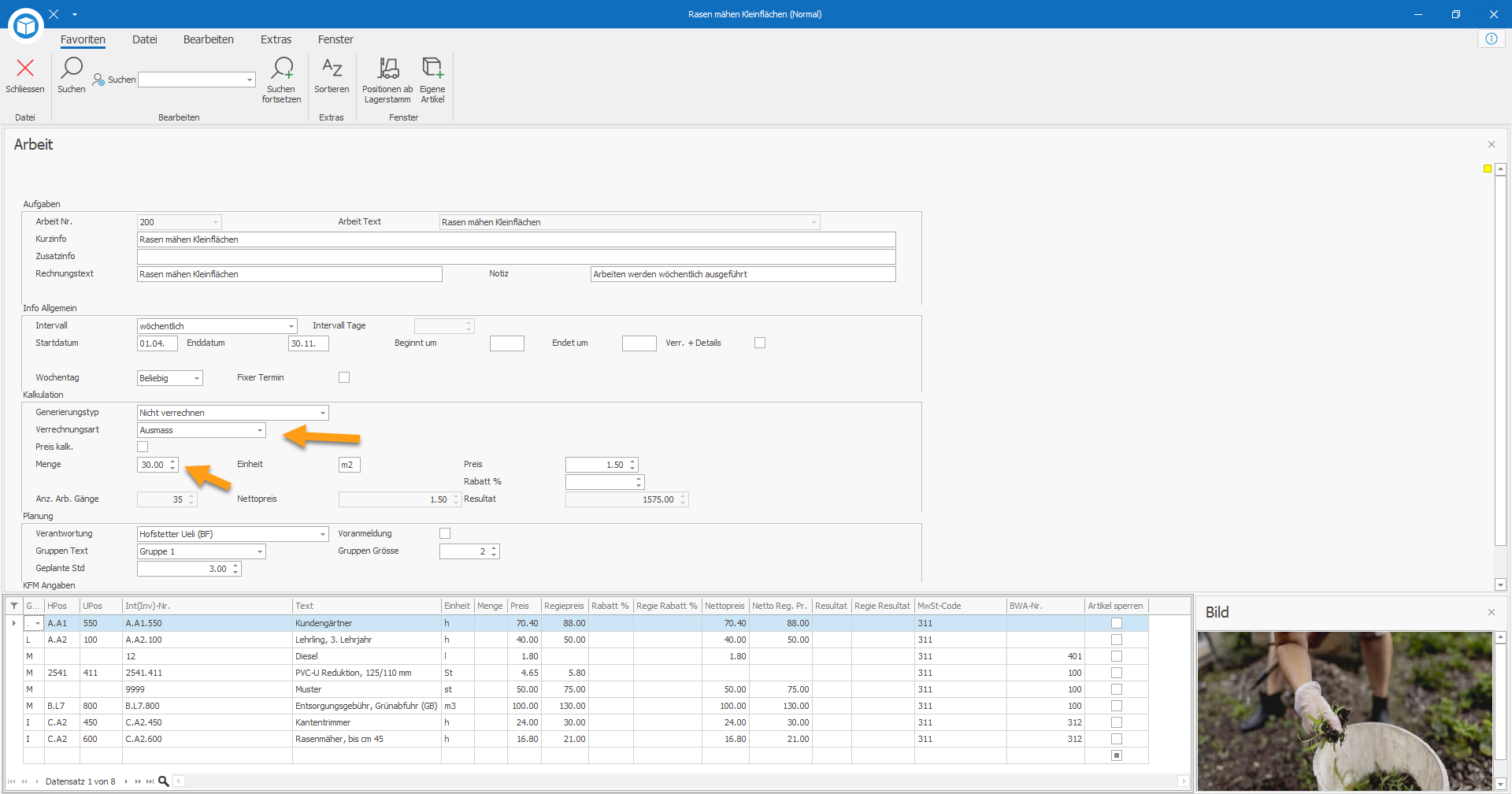Image resolution: width=1512 pixels, height=794 pixels.
Task: Click the Kurzinfo text field
Action: pyautogui.click(x=517, y=239)
